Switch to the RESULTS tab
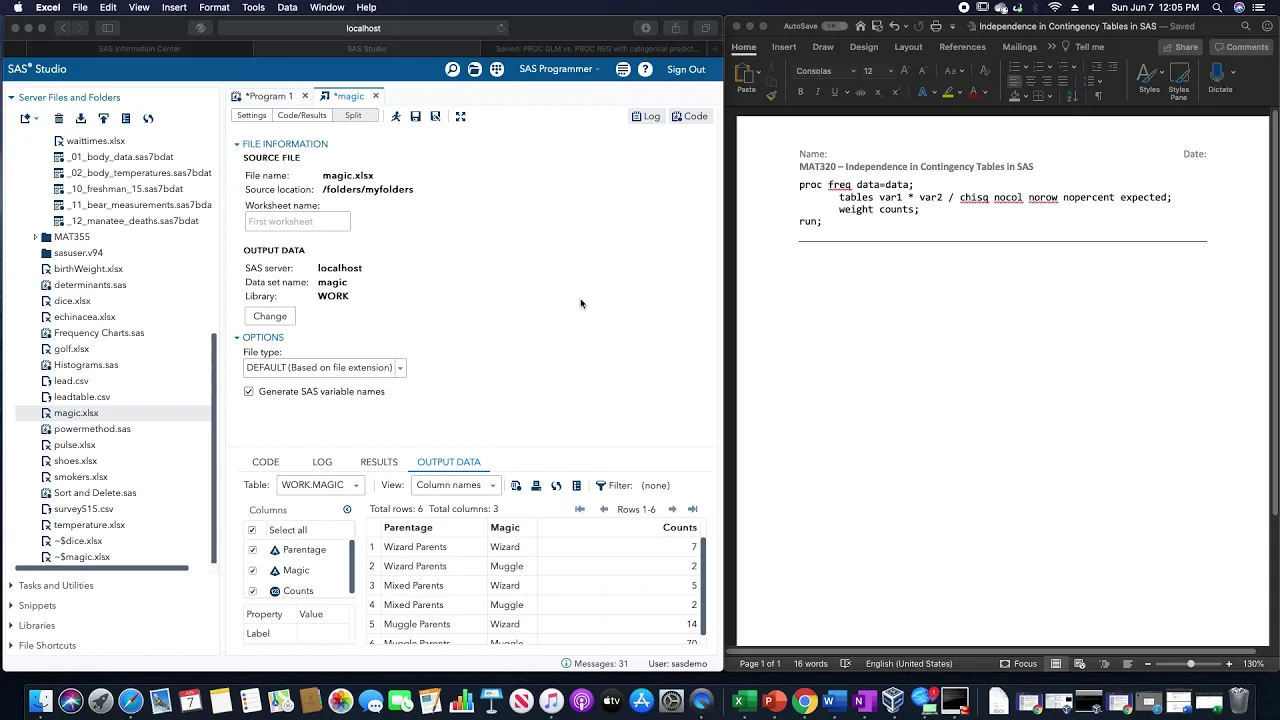1280x720 pixels. [379, 462]
